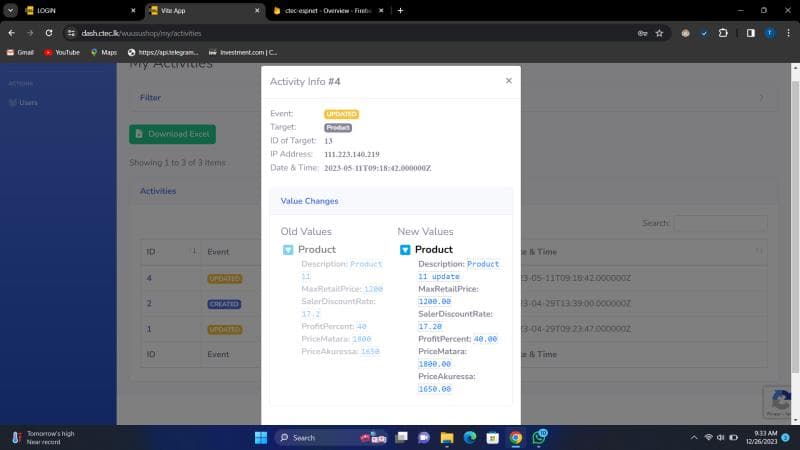The image size is (800, 450).
Task: Click the Download Excel button
Action: click(x=172, y=134)
